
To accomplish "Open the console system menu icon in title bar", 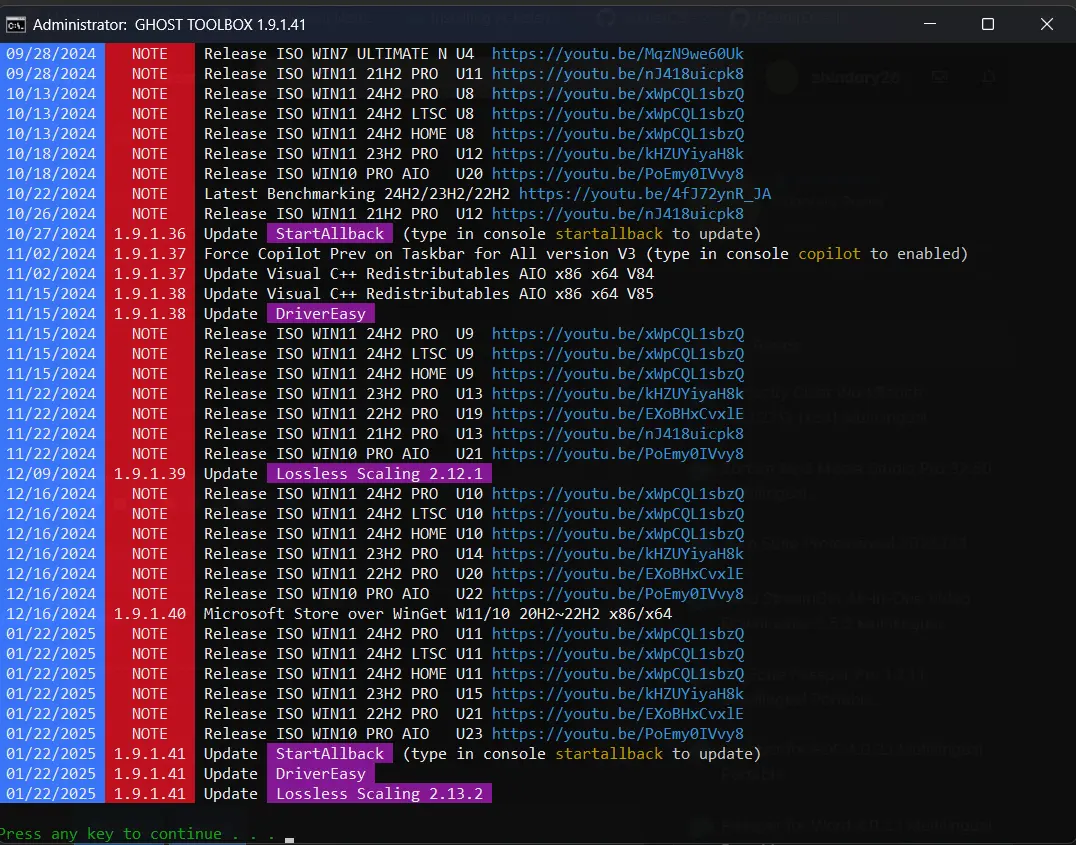I will (15, 25).
